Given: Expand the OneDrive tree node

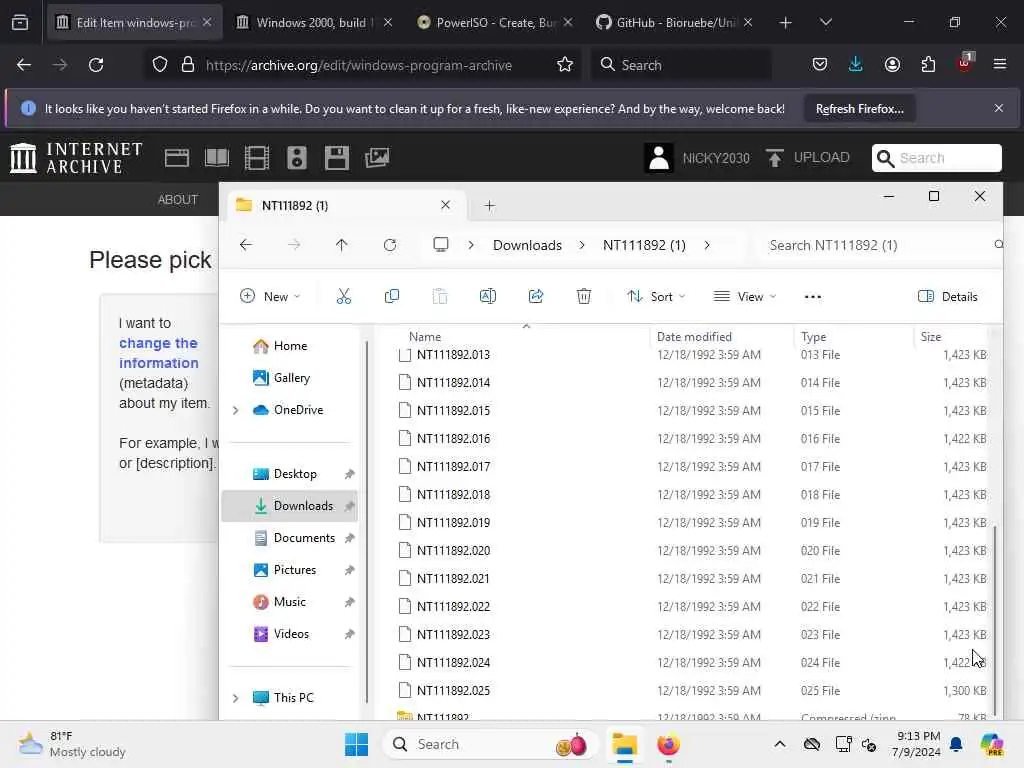Looking at the screenshot, I should [236, 410].
